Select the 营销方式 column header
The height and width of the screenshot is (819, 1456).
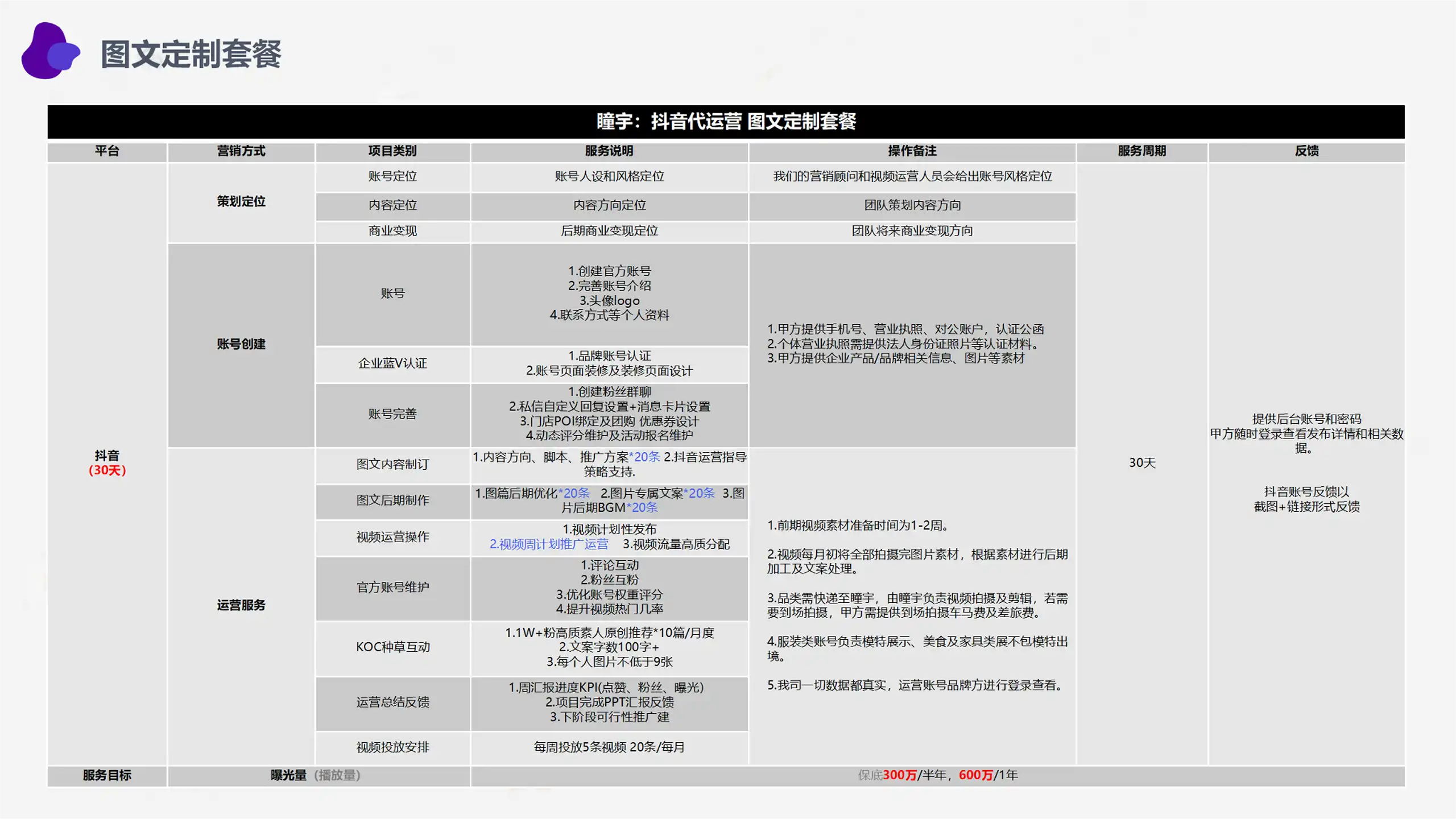(241, 151)
